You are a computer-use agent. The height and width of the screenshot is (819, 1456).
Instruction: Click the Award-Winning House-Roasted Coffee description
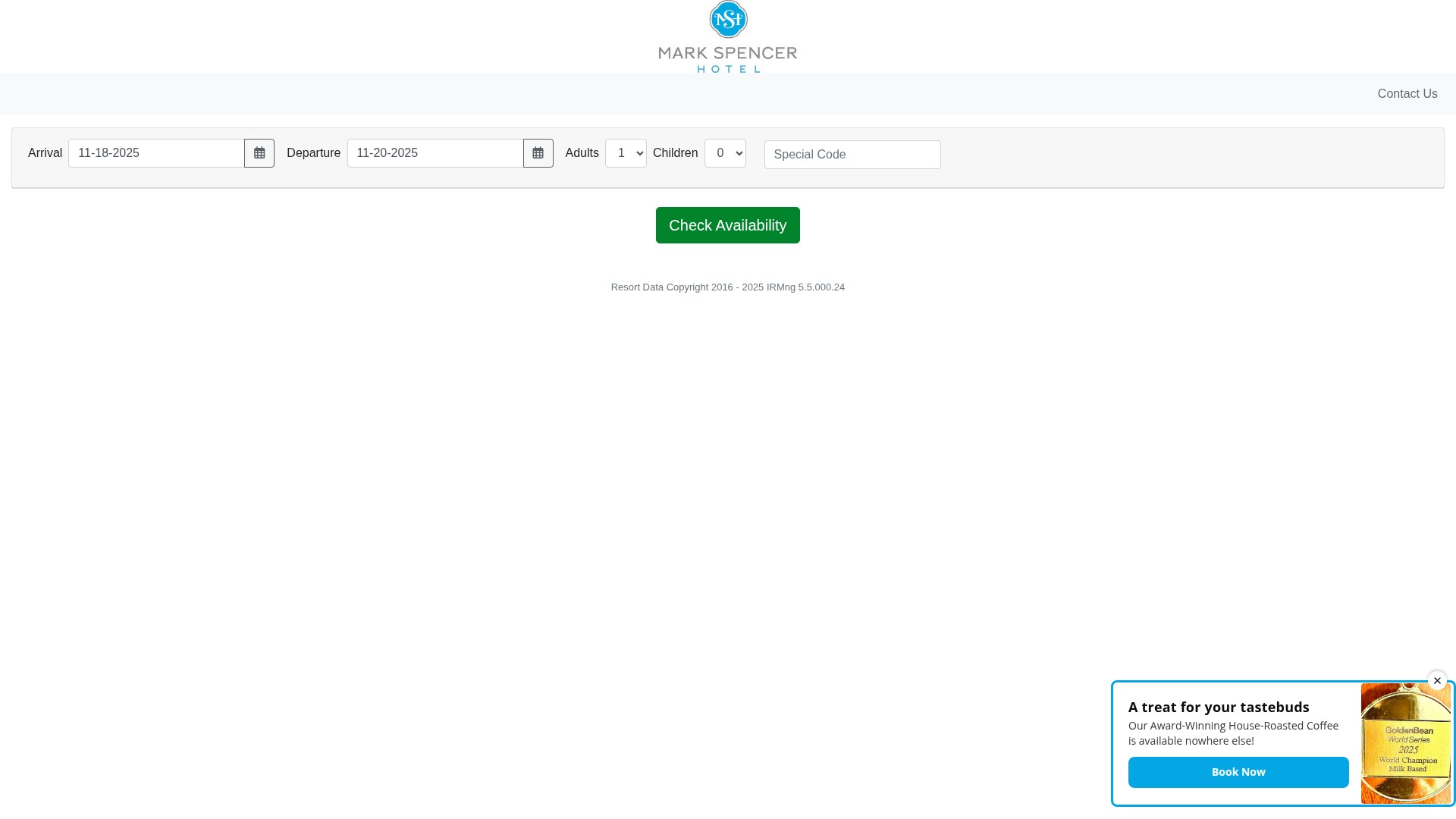point(1234,733)
